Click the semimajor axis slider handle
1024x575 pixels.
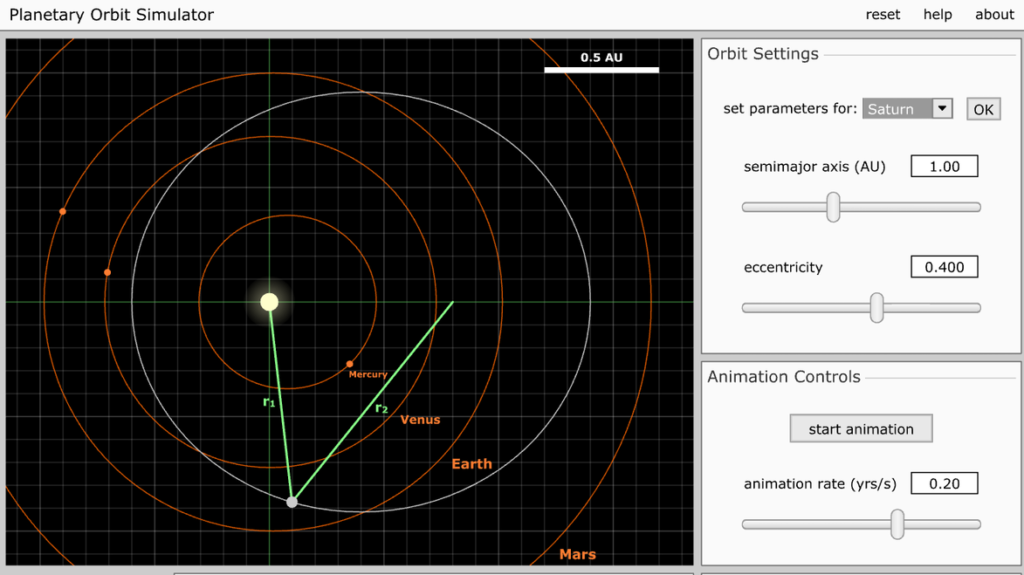833,207
